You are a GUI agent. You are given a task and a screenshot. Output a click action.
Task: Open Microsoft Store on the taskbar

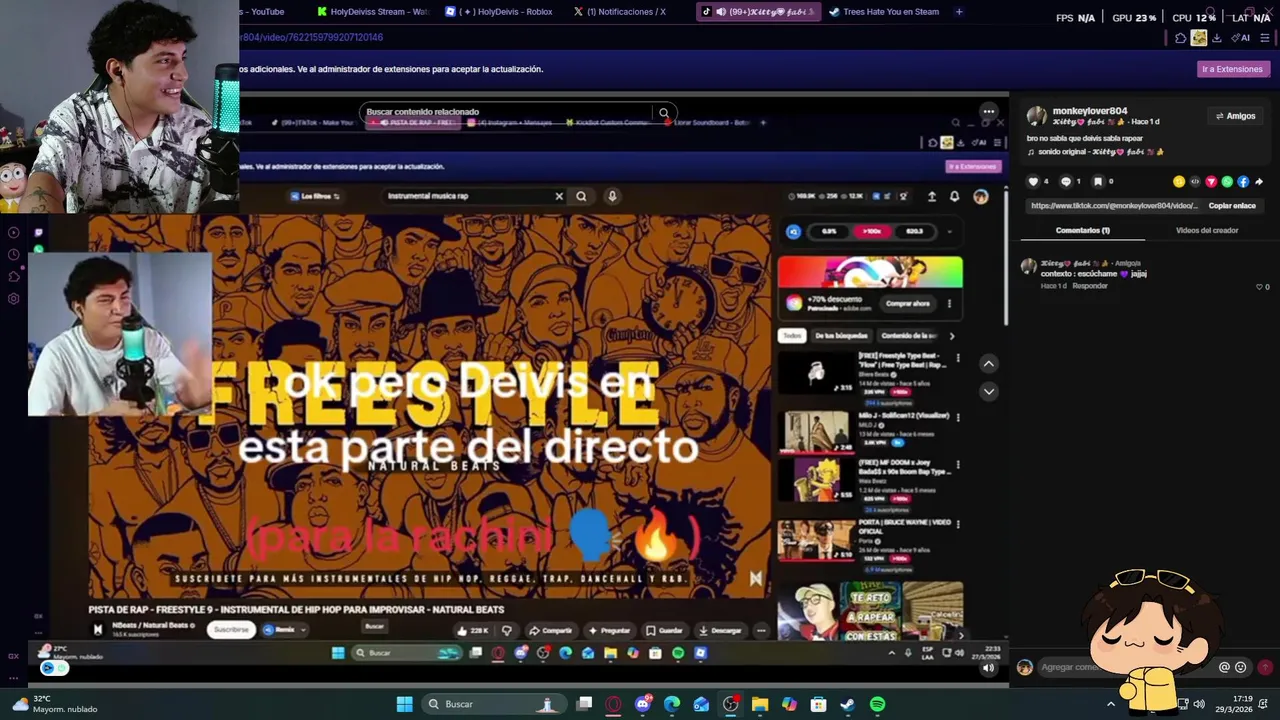point(819,704)
